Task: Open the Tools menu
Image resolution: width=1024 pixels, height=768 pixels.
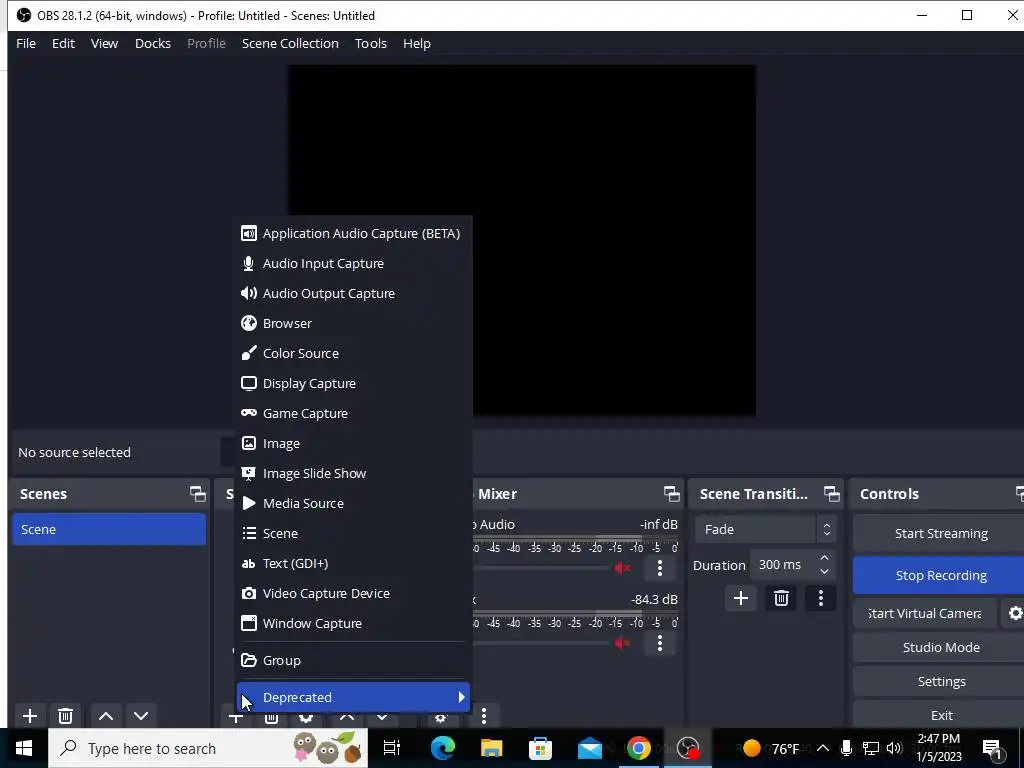Action: 371,43
